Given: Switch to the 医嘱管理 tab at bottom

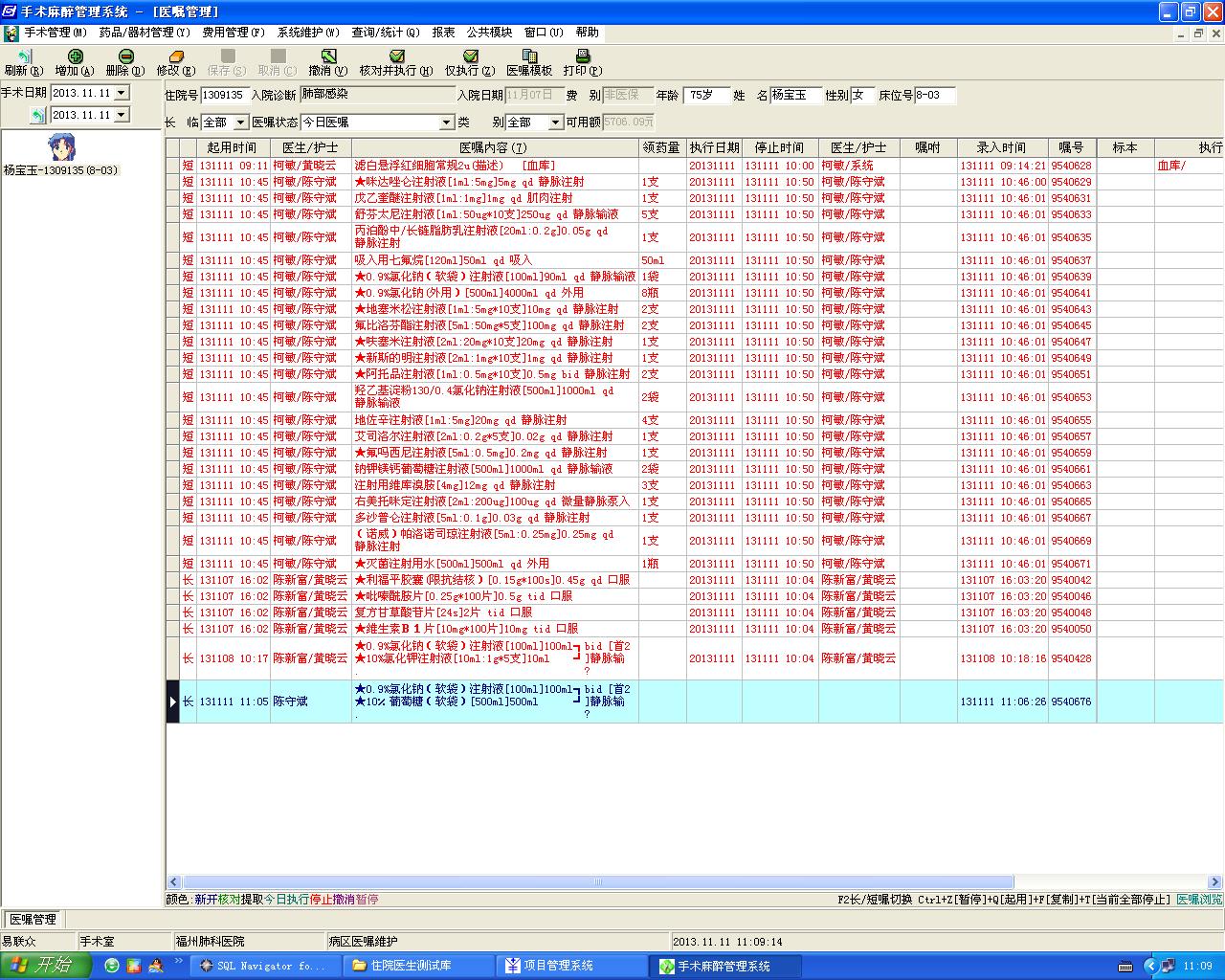Looking at the screenshot, I should (33, 920).
